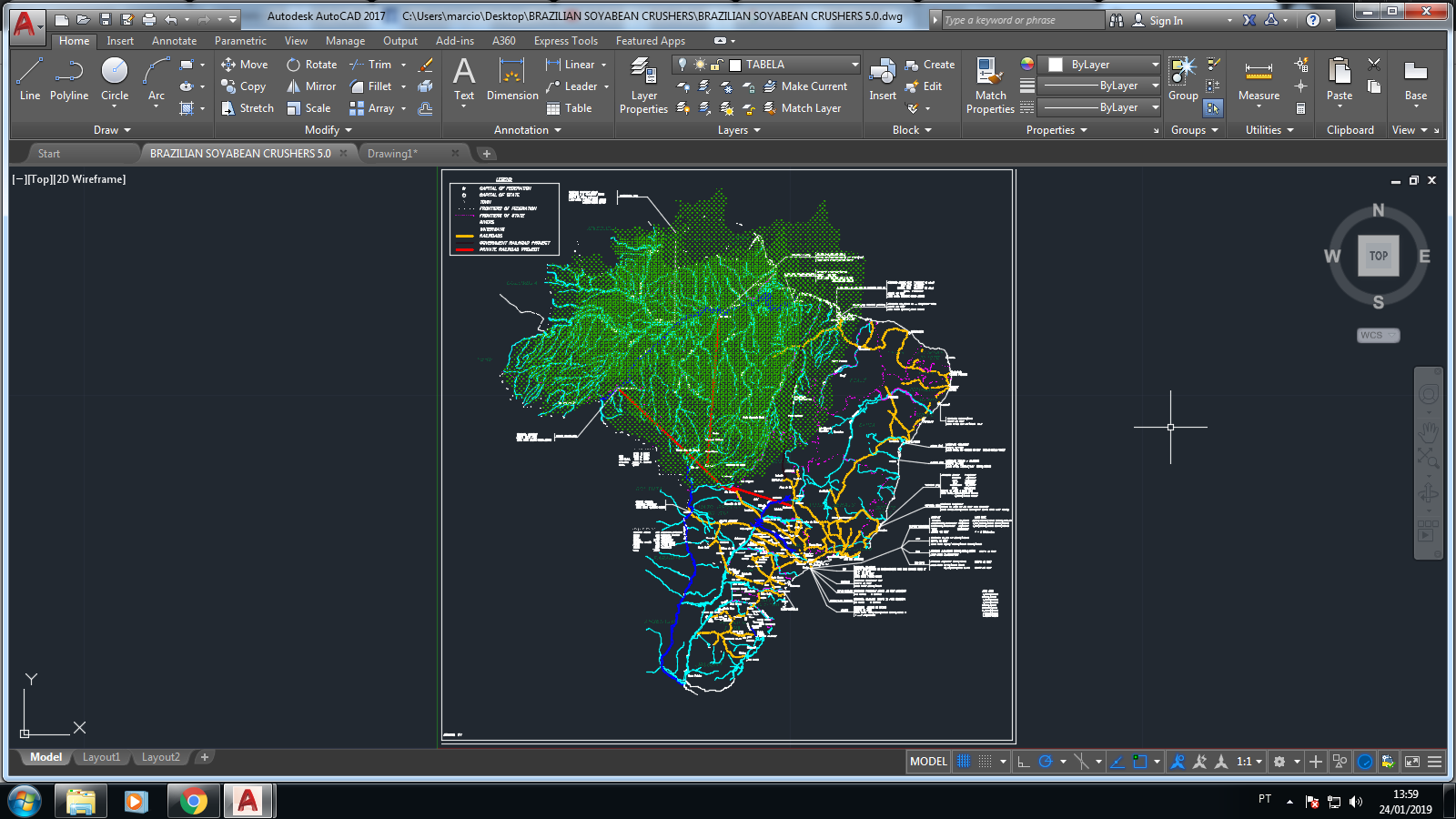The height and width of the screenshot is (819, 1456).
Task: Switch to the Layout1 tab
Action: (101, 757)
